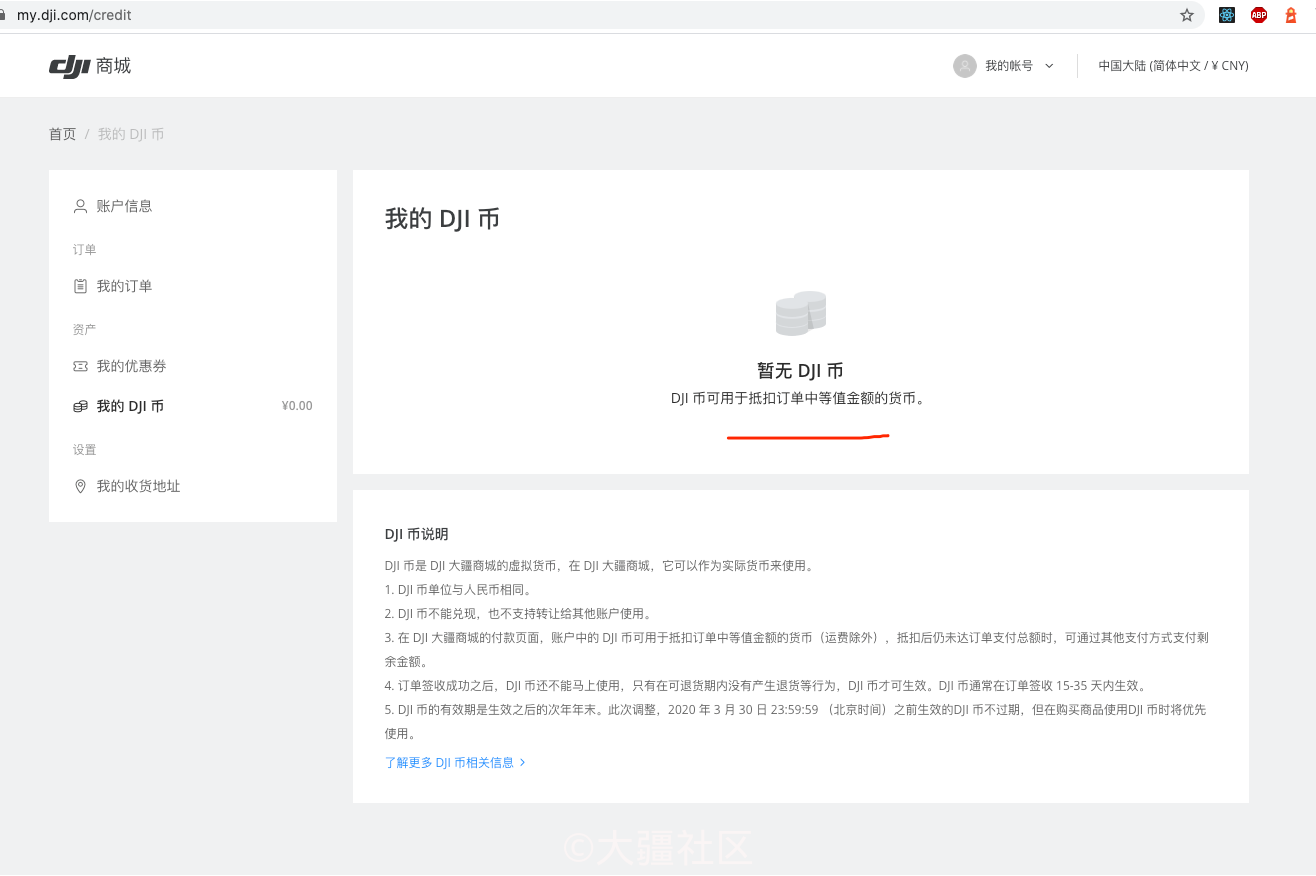The width and height of the screenshot is (1316, 876).
Task: Open the ABP ad blocker extension
Action: tap(1259, 15)
